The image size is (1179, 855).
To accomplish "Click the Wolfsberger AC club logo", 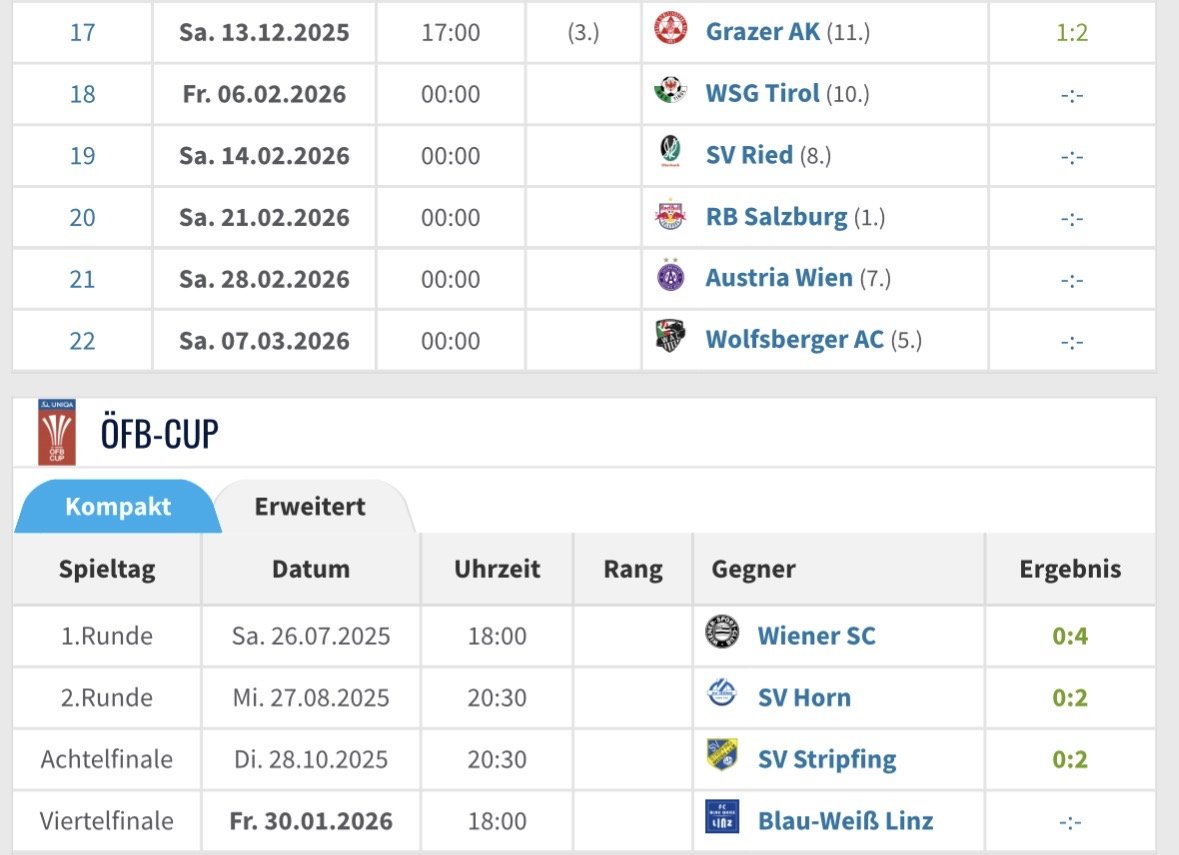I will pyautogui.click(x=670, y=338).
